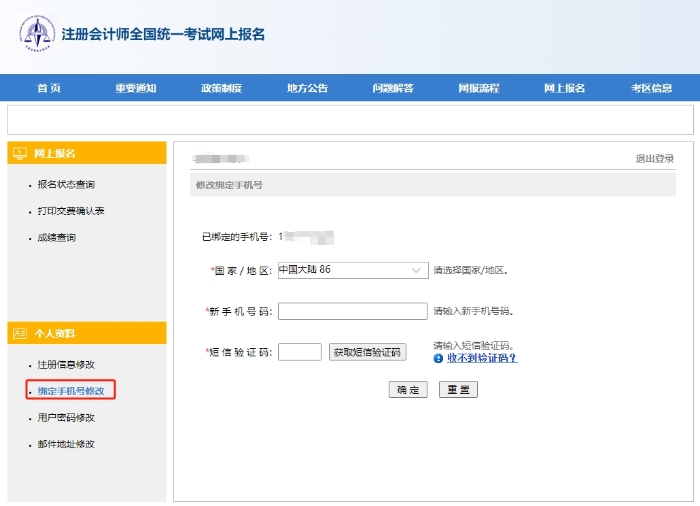Open the 收不到验证码? help link
Screen dimensions: 700x506
click(x=482, y=358)
